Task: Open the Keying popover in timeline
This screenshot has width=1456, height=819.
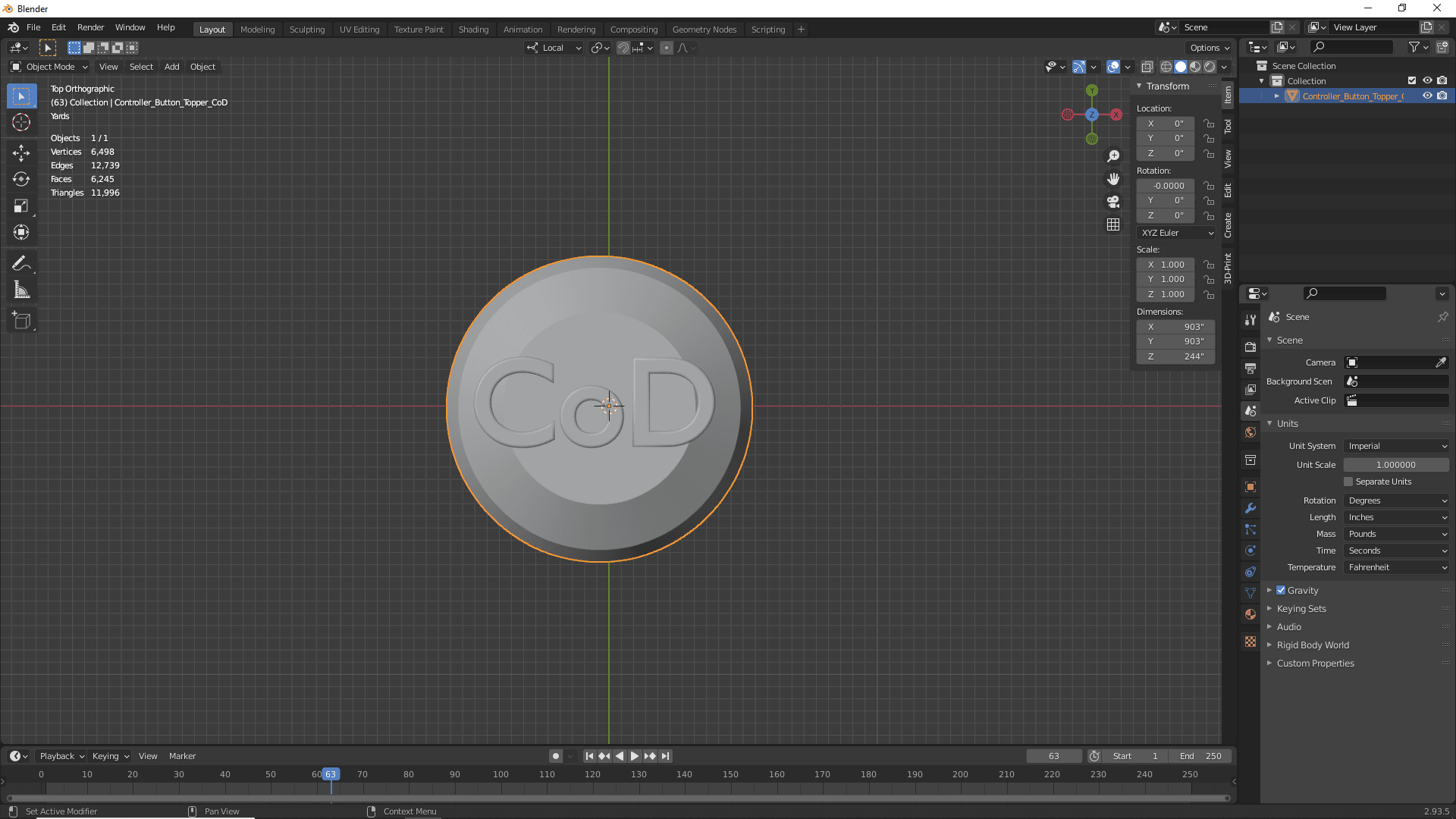Action: point(111,756)
